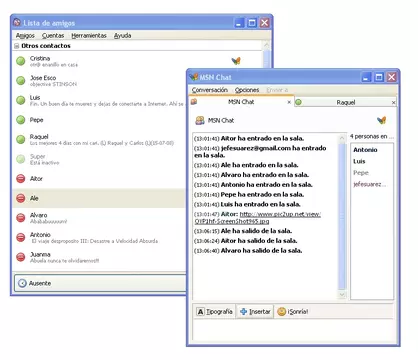Open the pic2up.net link posted by Aitor

(257, 218)
